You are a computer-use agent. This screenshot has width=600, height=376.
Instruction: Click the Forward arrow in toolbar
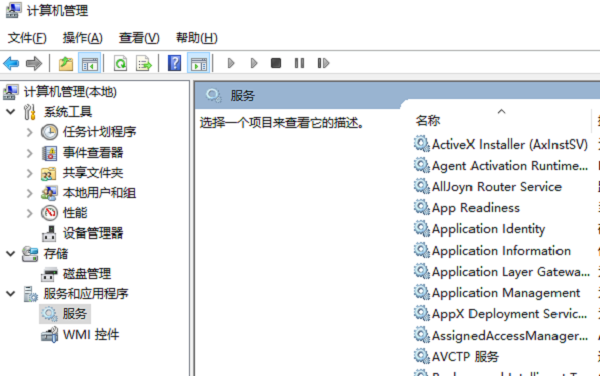pyautogui.click(x=34, y=63)
